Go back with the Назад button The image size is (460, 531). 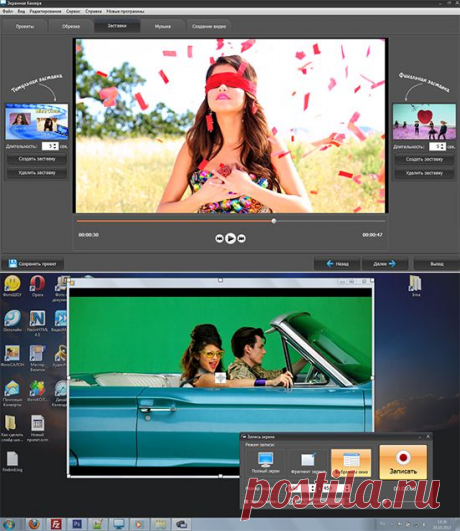click(x=337, y=264)
